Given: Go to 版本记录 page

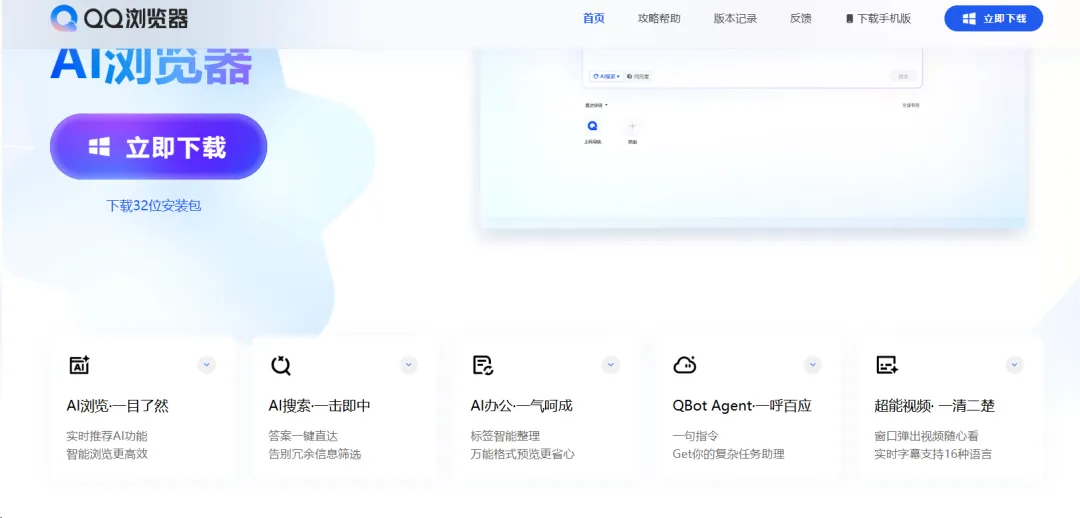Looking at the screenshot, I should point(736,19).
